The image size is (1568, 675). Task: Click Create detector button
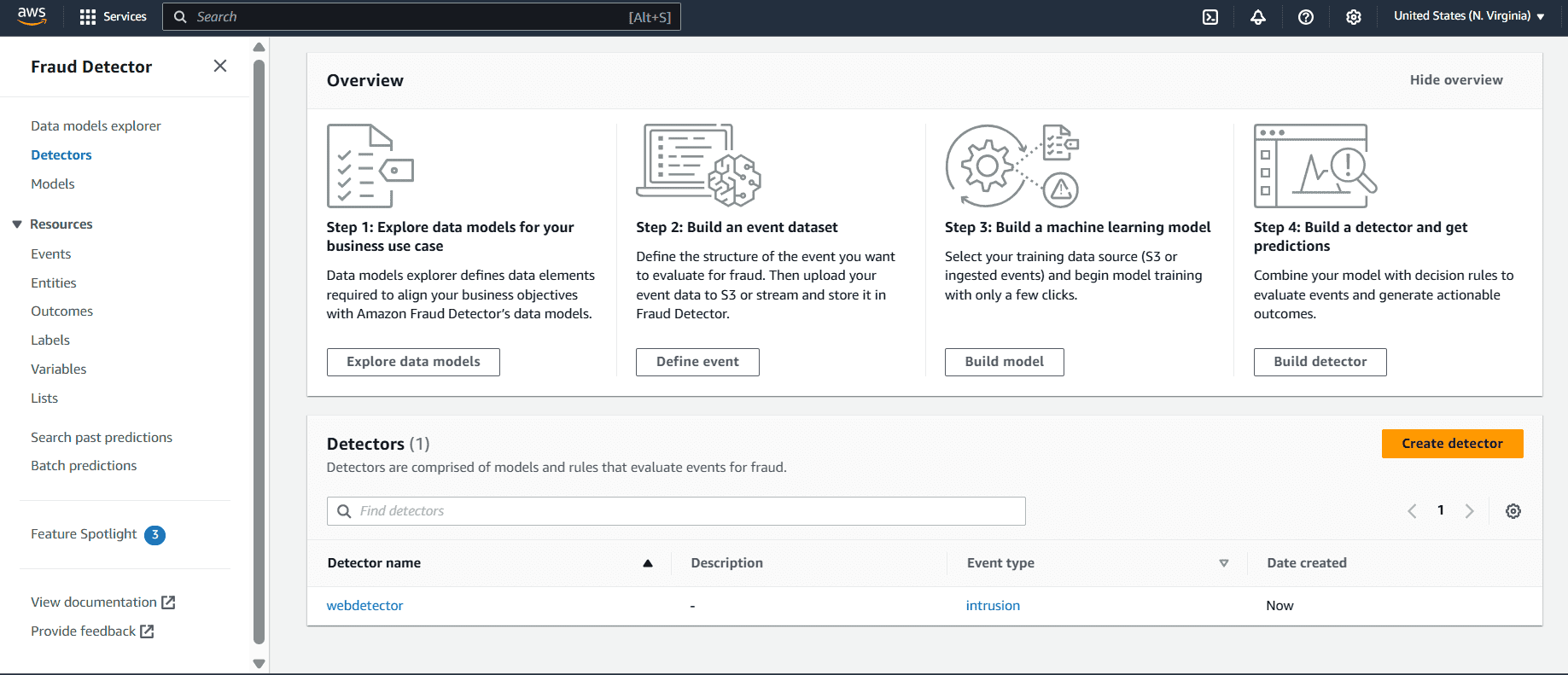point(1452,444)
